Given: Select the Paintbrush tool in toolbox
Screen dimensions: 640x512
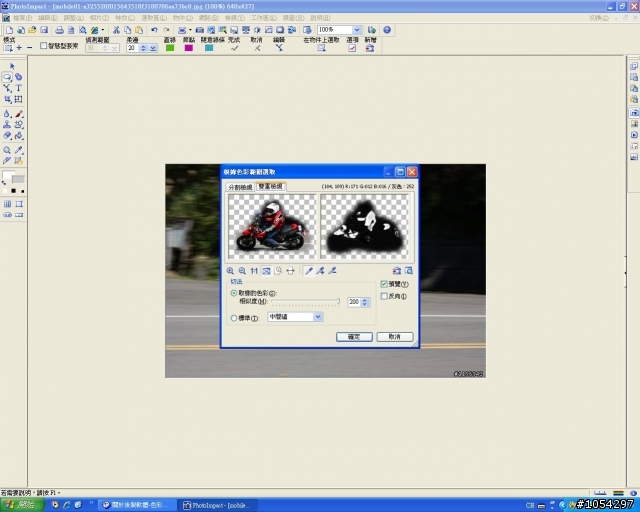Looking at the screenshot, I should tap(19, 114).
